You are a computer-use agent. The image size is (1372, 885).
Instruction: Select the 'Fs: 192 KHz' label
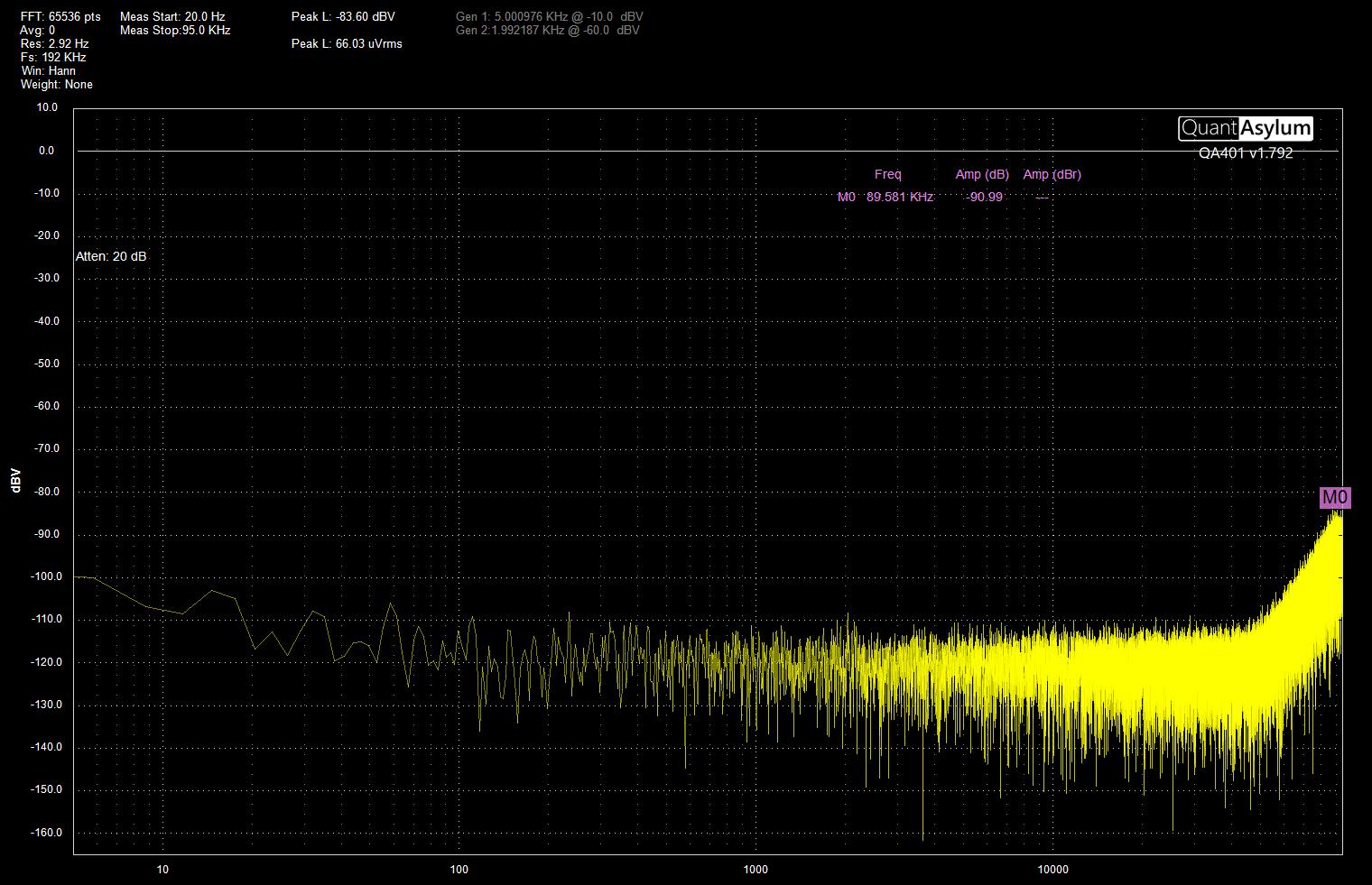[53, 57]
